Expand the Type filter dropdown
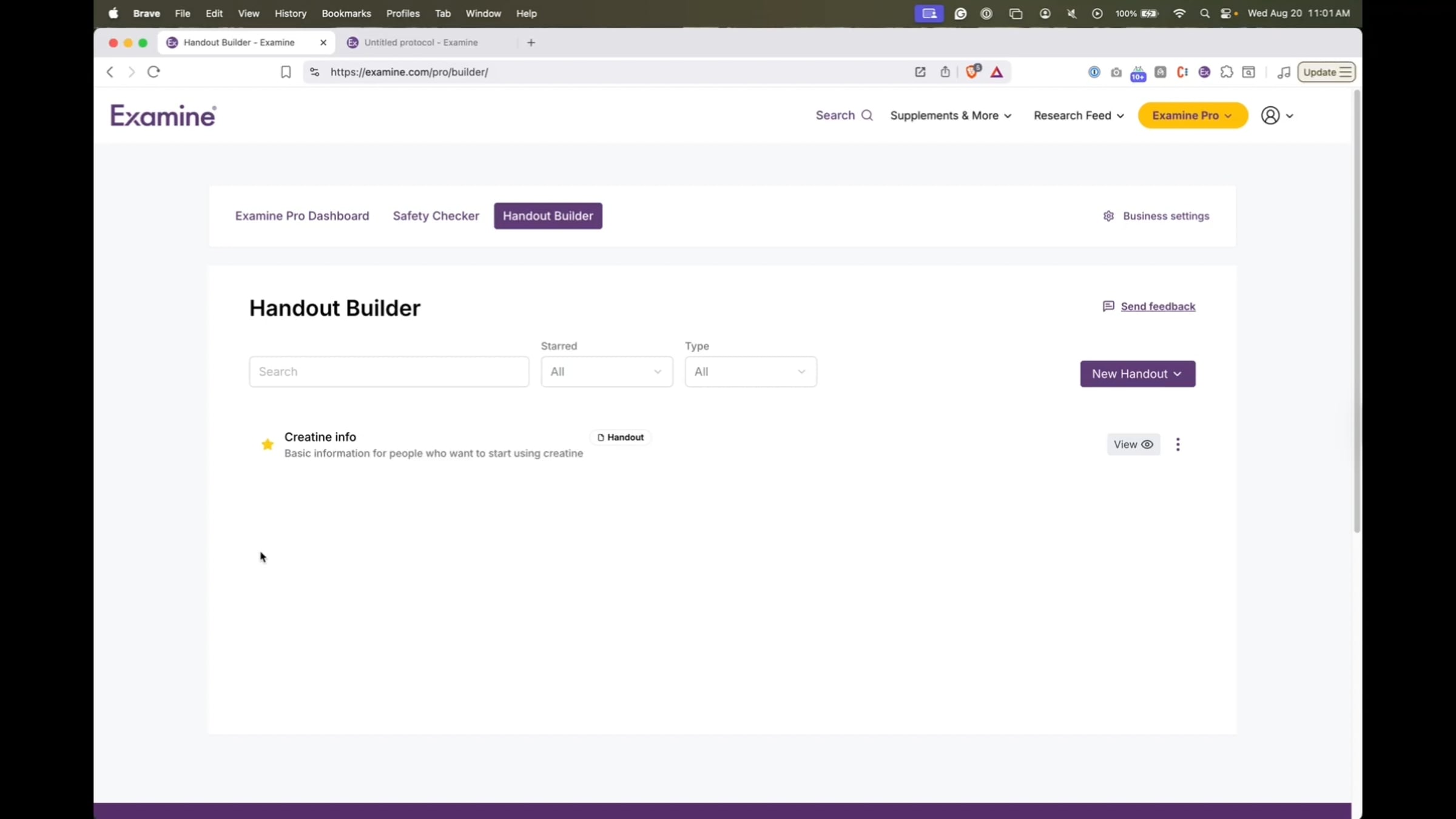This screenshot has height=819, width=1456. [x=750, y=371]
